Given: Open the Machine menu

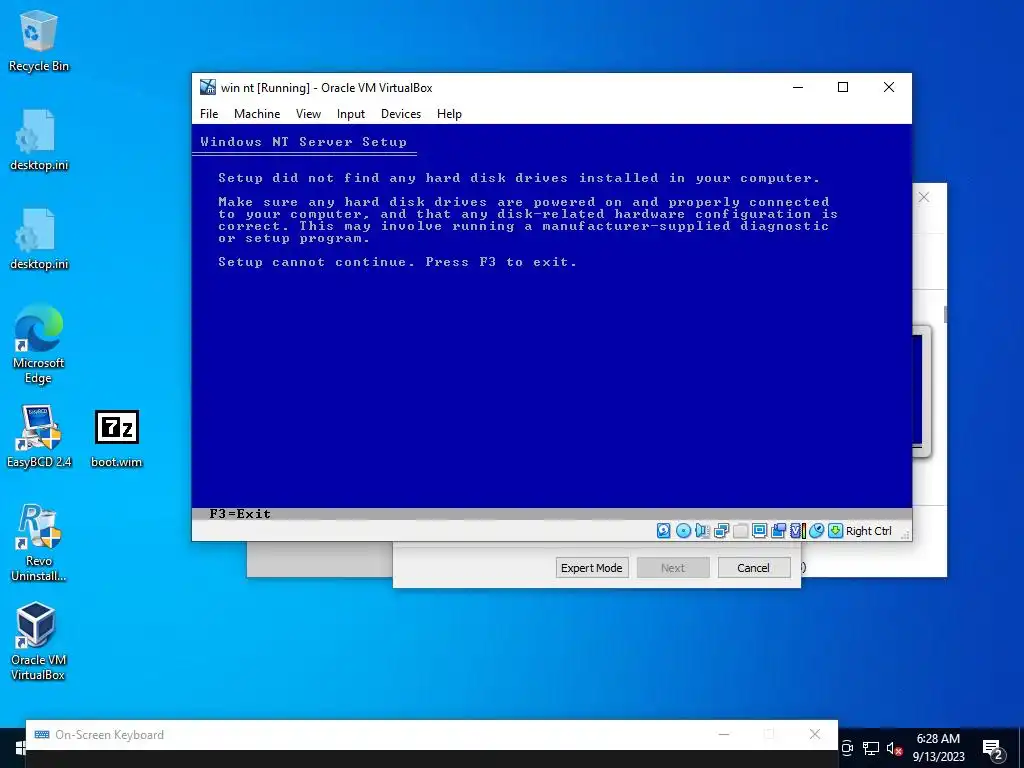Looking at the screenshot, I should coord(257,114).
